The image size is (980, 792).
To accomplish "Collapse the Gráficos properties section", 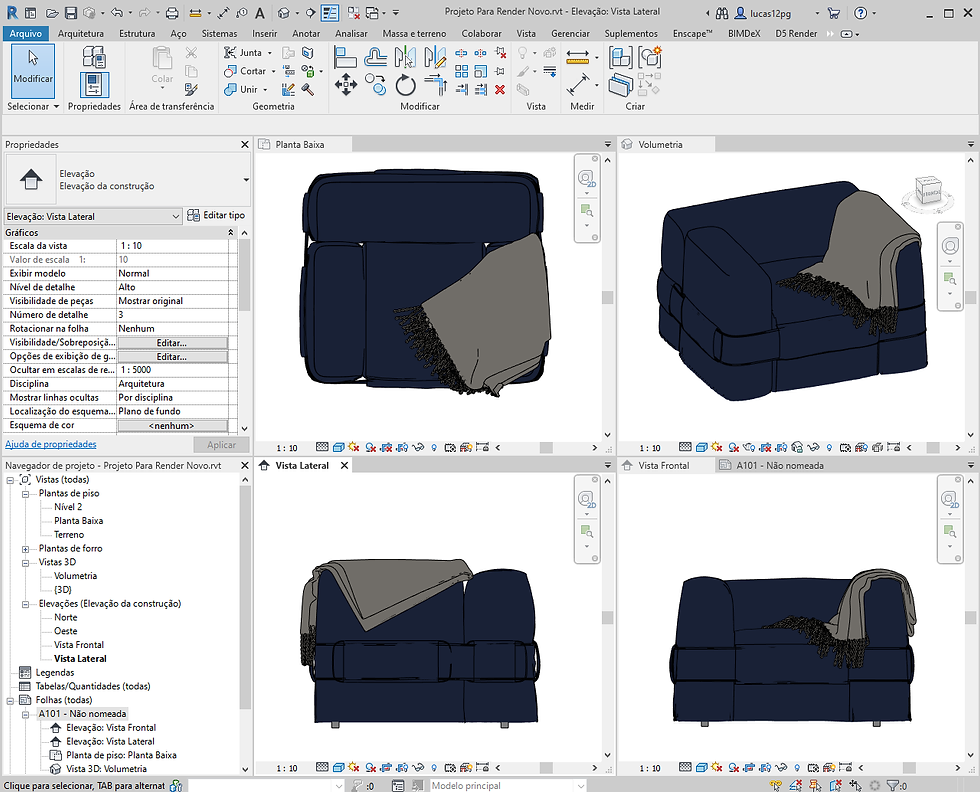I will pos(231,233).
